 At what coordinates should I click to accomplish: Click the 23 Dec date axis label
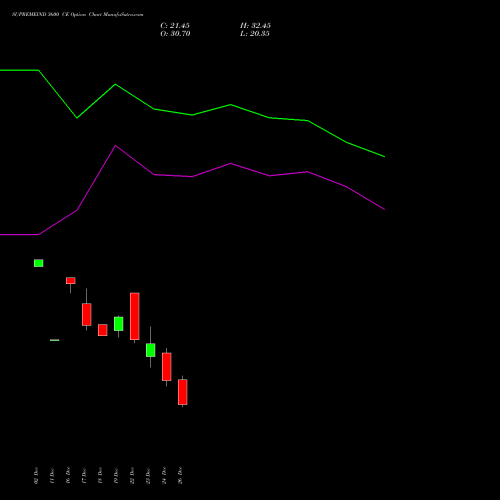(x=148, y=476)
